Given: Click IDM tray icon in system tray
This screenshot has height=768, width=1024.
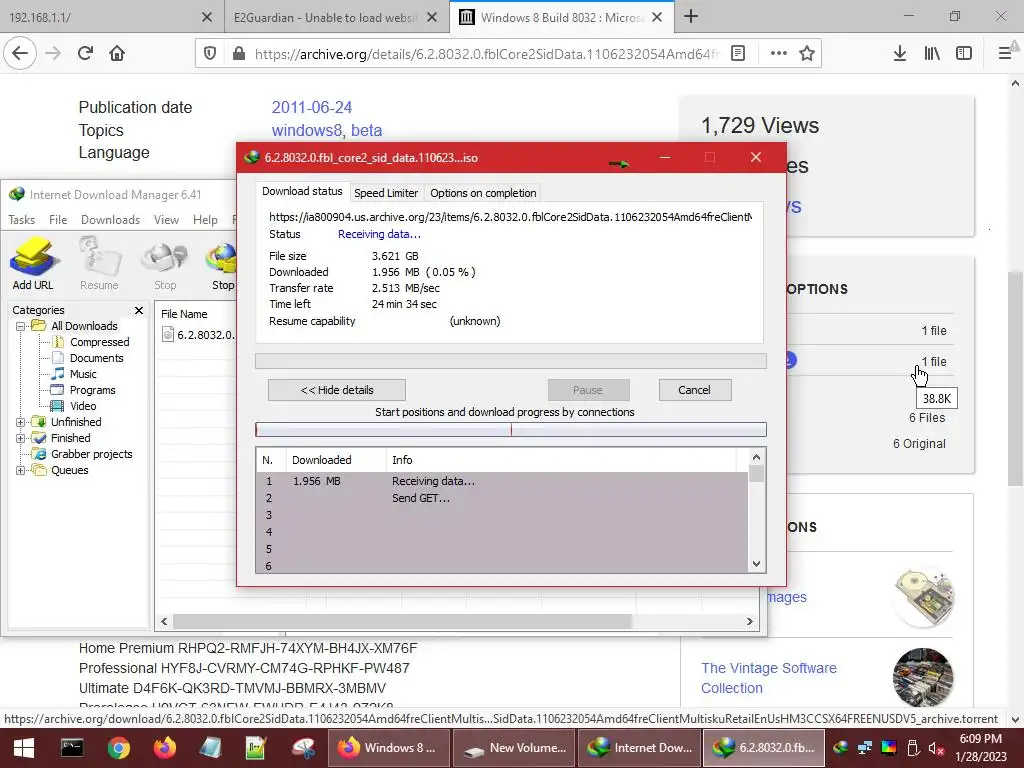Looking at the screenshot, I should click(x=840, y=748).
